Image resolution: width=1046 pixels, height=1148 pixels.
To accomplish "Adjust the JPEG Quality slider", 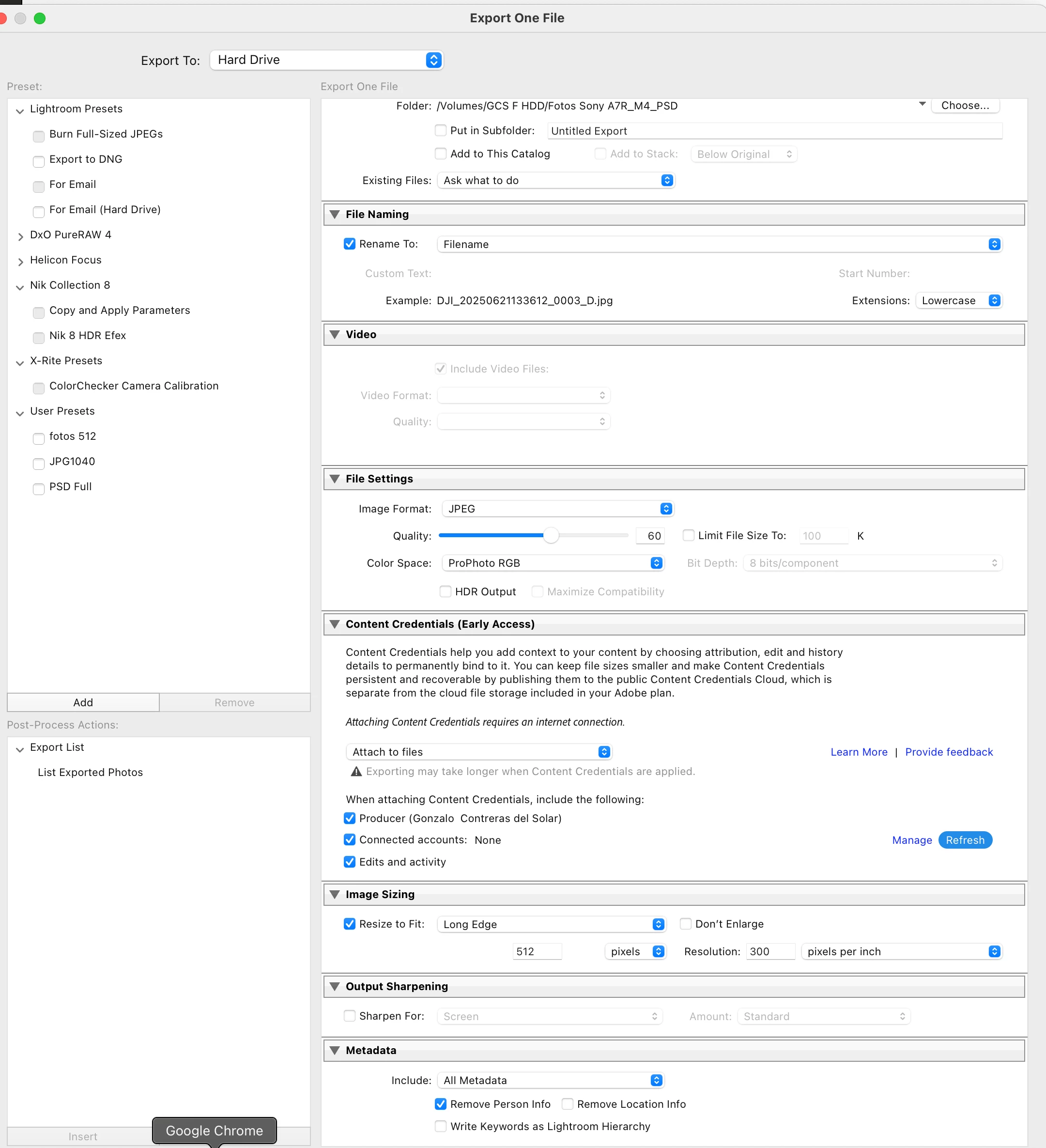I will (x=551, y=536).
